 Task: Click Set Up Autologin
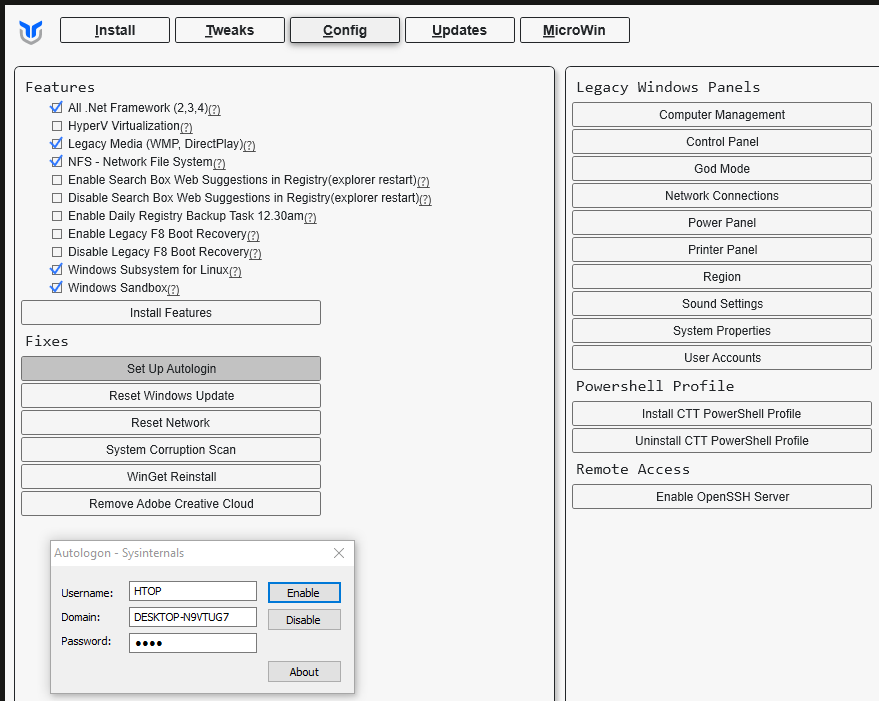[x=171, y=368]
